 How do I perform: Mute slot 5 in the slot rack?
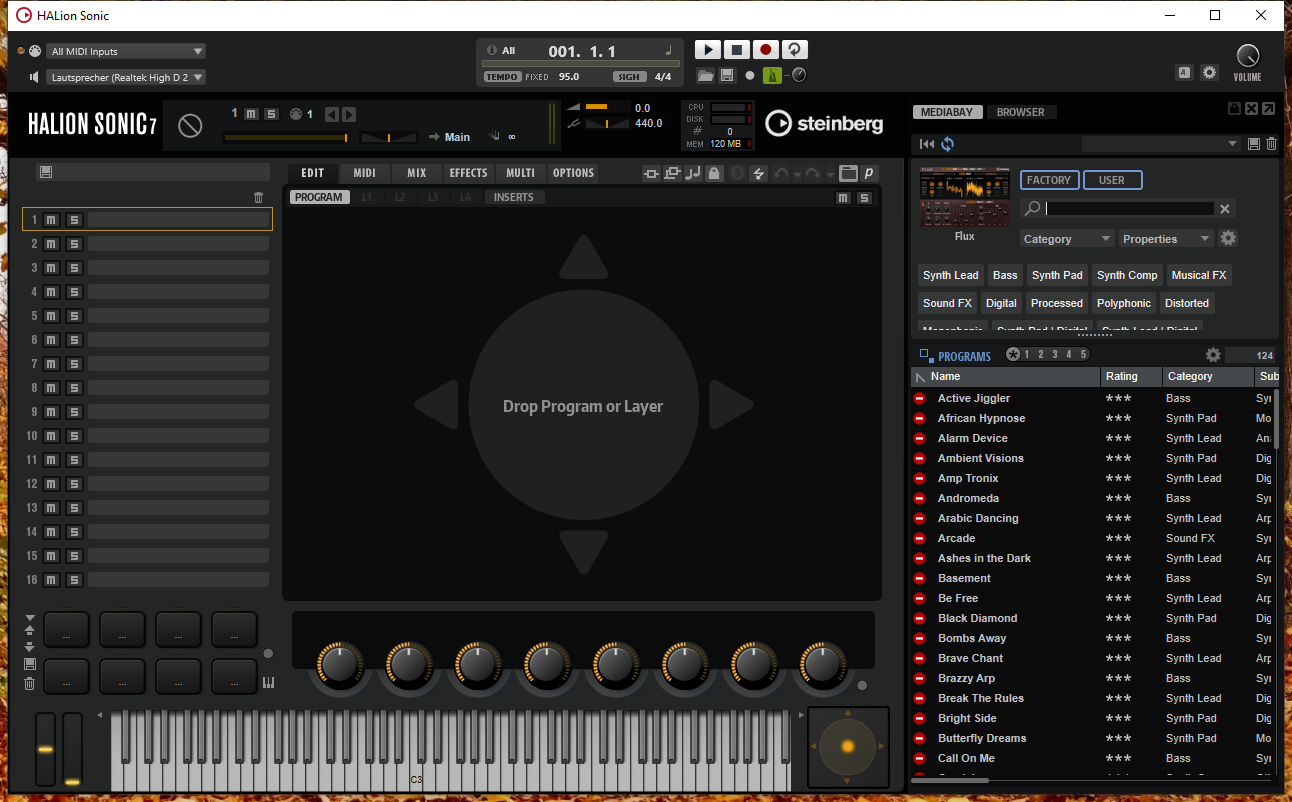click(x=51, y=316)
